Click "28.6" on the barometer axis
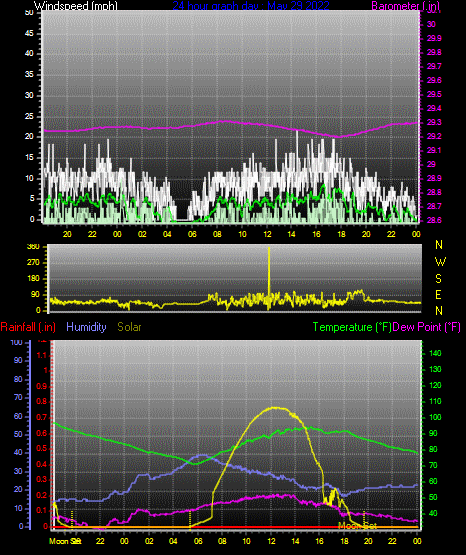466x555 pixels. (x=434, y=220)
